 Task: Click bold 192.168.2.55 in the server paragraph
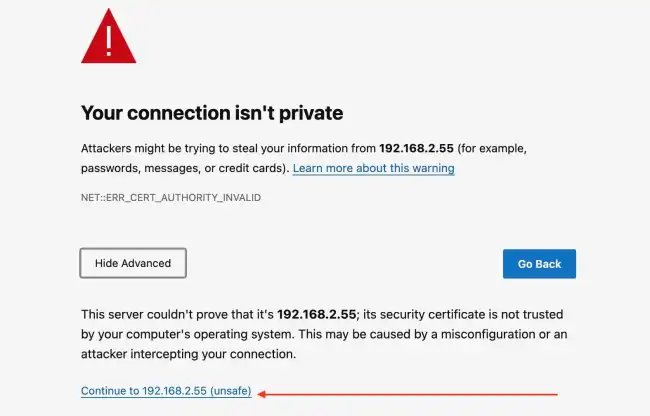pos(316,314)
